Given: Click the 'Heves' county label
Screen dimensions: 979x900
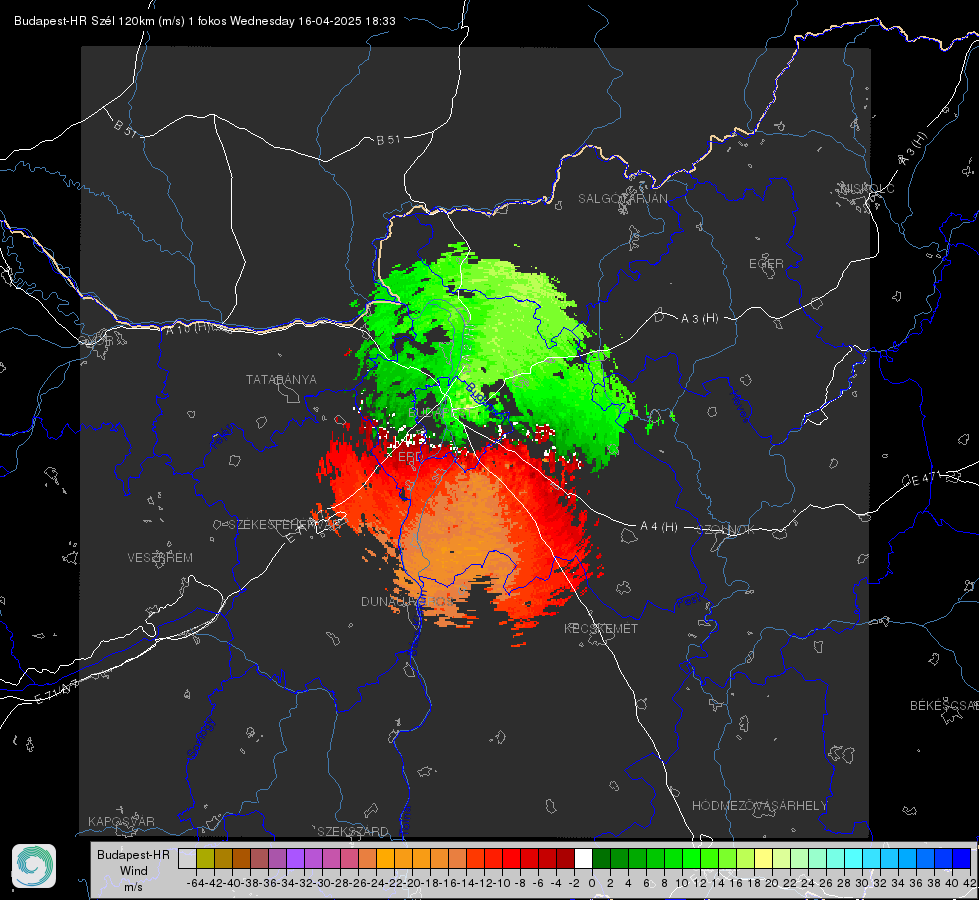Looking at the screenshot, I should pos(740,405).
